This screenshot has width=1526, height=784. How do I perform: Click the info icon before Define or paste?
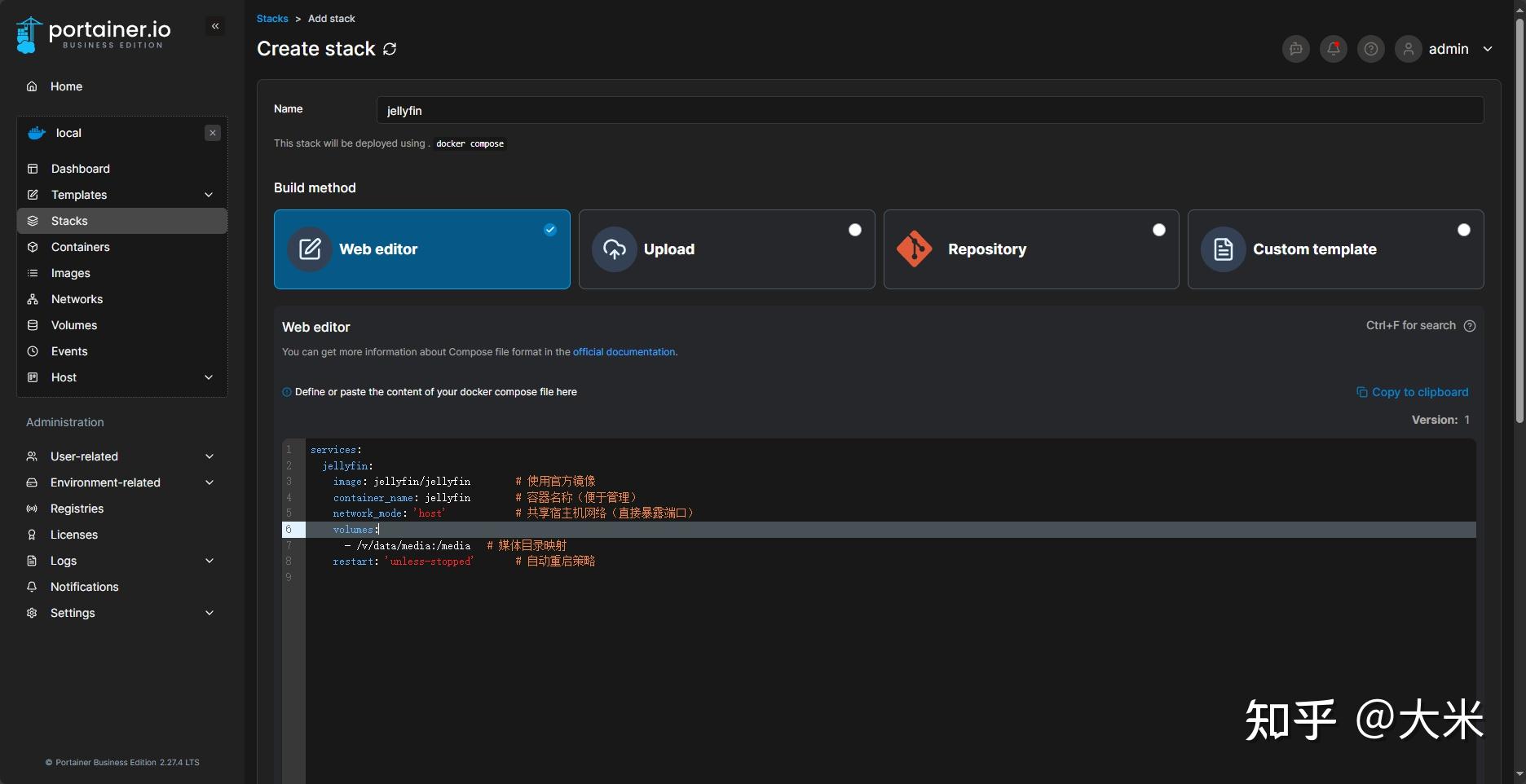[x=287, y=392]
